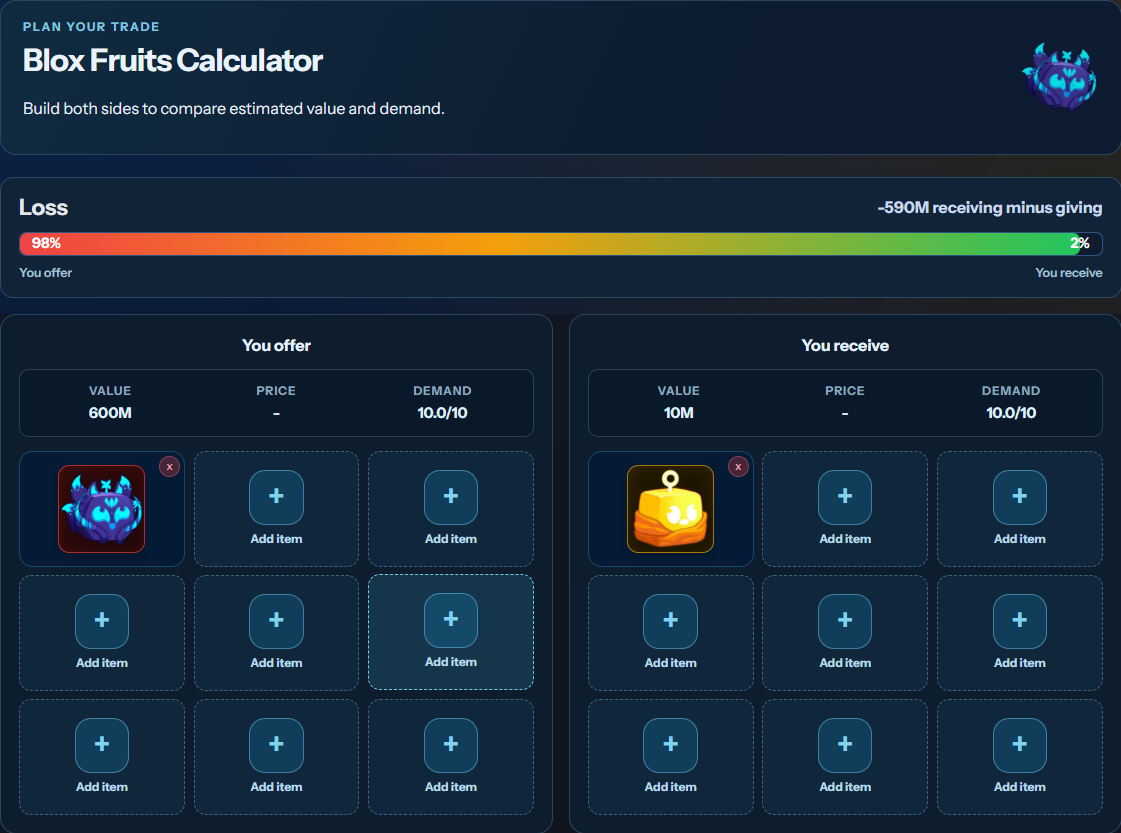This screenshot has width=1121, height=833.
Task: Add item in bottom-left corner slot of You offer
Action: (102, 756)
